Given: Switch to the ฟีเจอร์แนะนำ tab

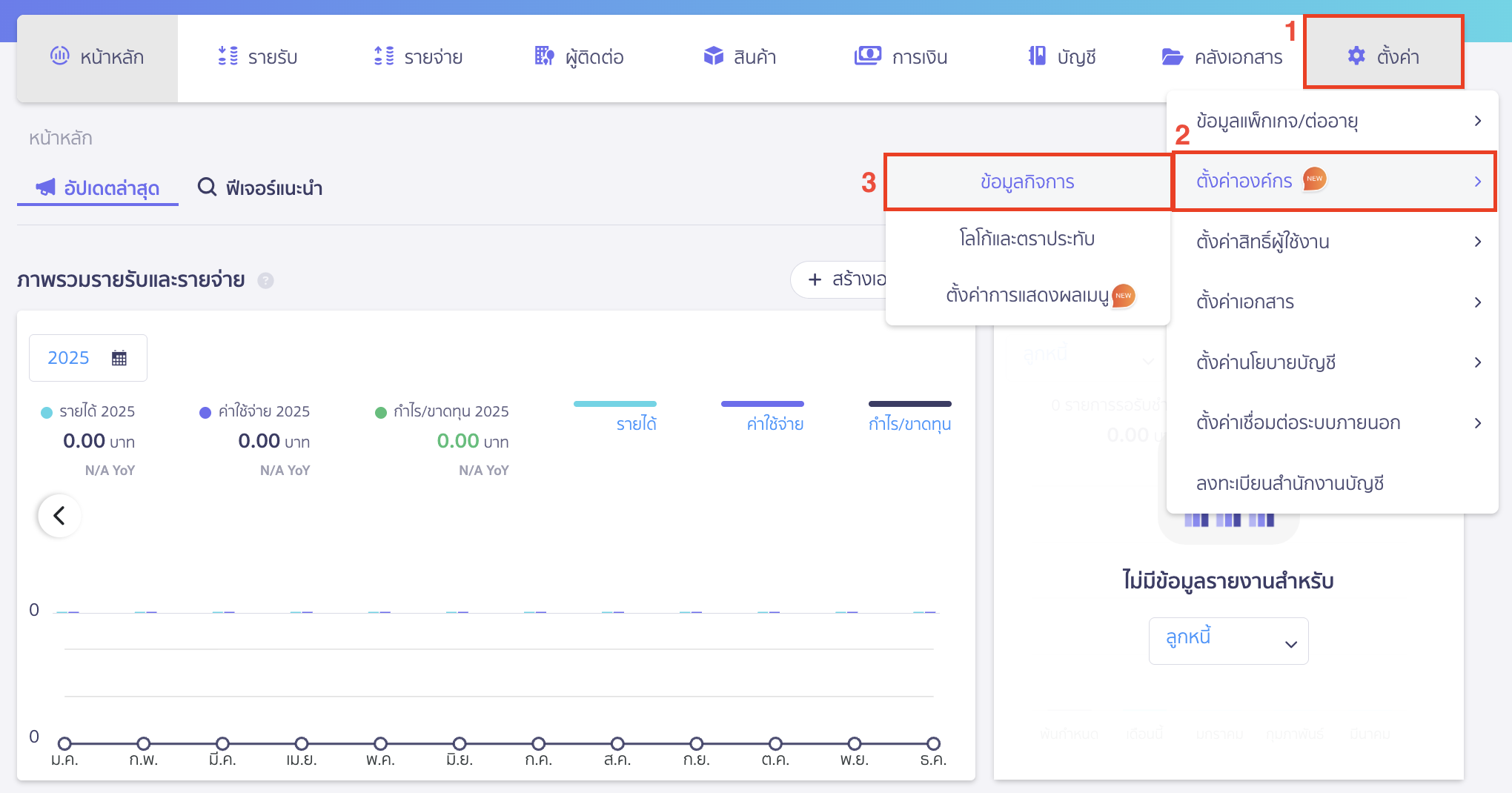Looking at the screenshot, I should (x=260, y=188).
